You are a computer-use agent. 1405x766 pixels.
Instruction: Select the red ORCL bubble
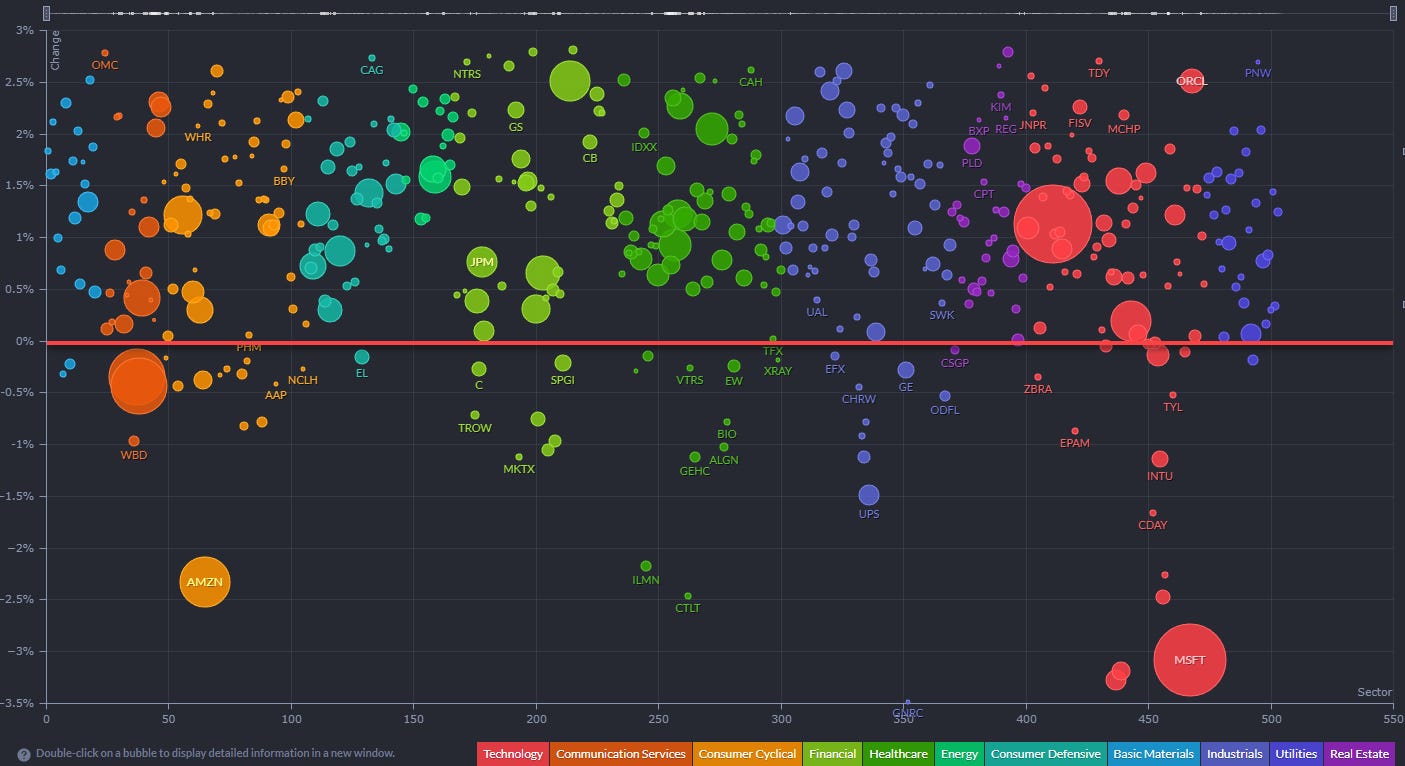1191,81
